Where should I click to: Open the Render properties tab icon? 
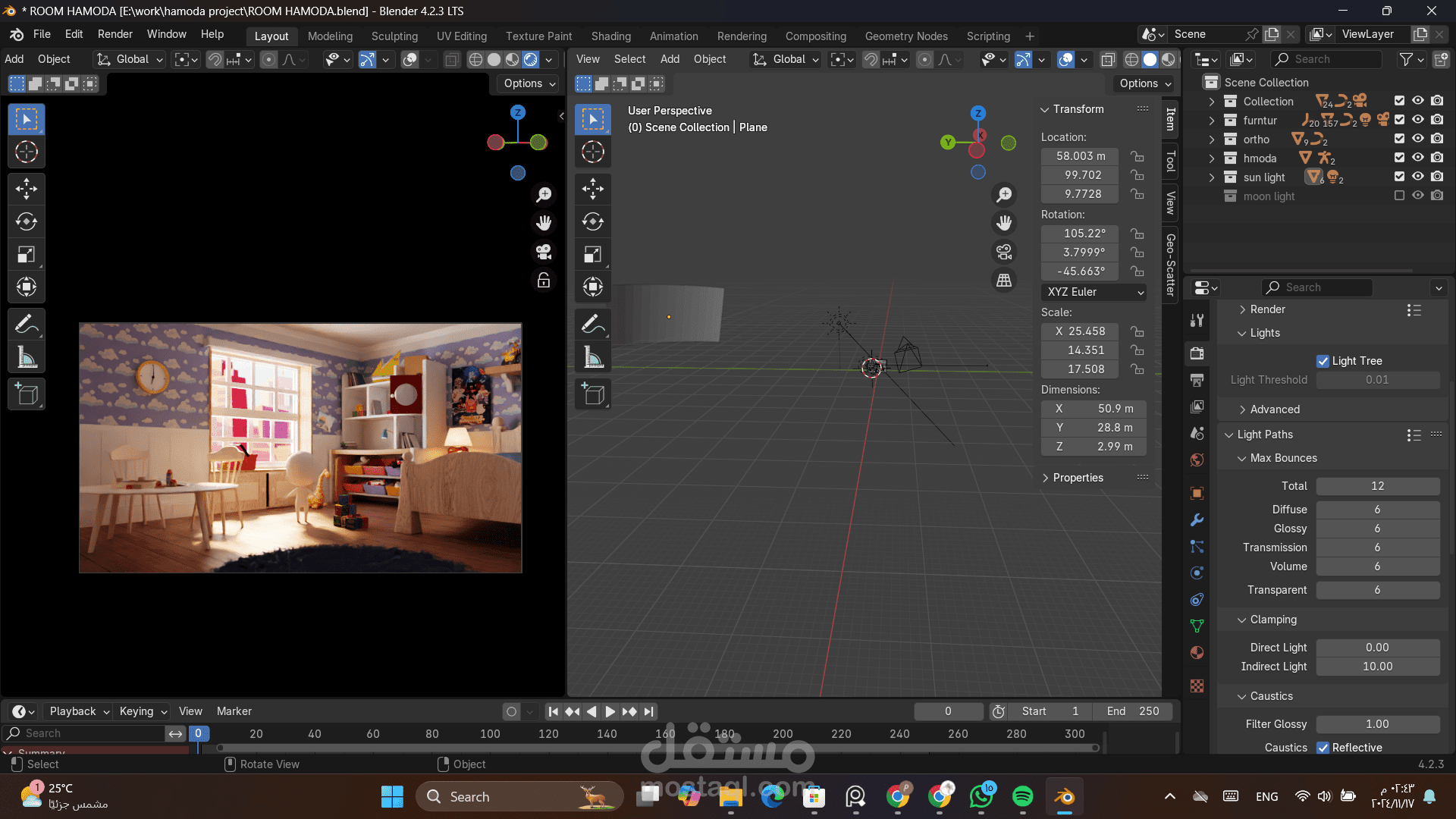click(x=1197, y=353)
